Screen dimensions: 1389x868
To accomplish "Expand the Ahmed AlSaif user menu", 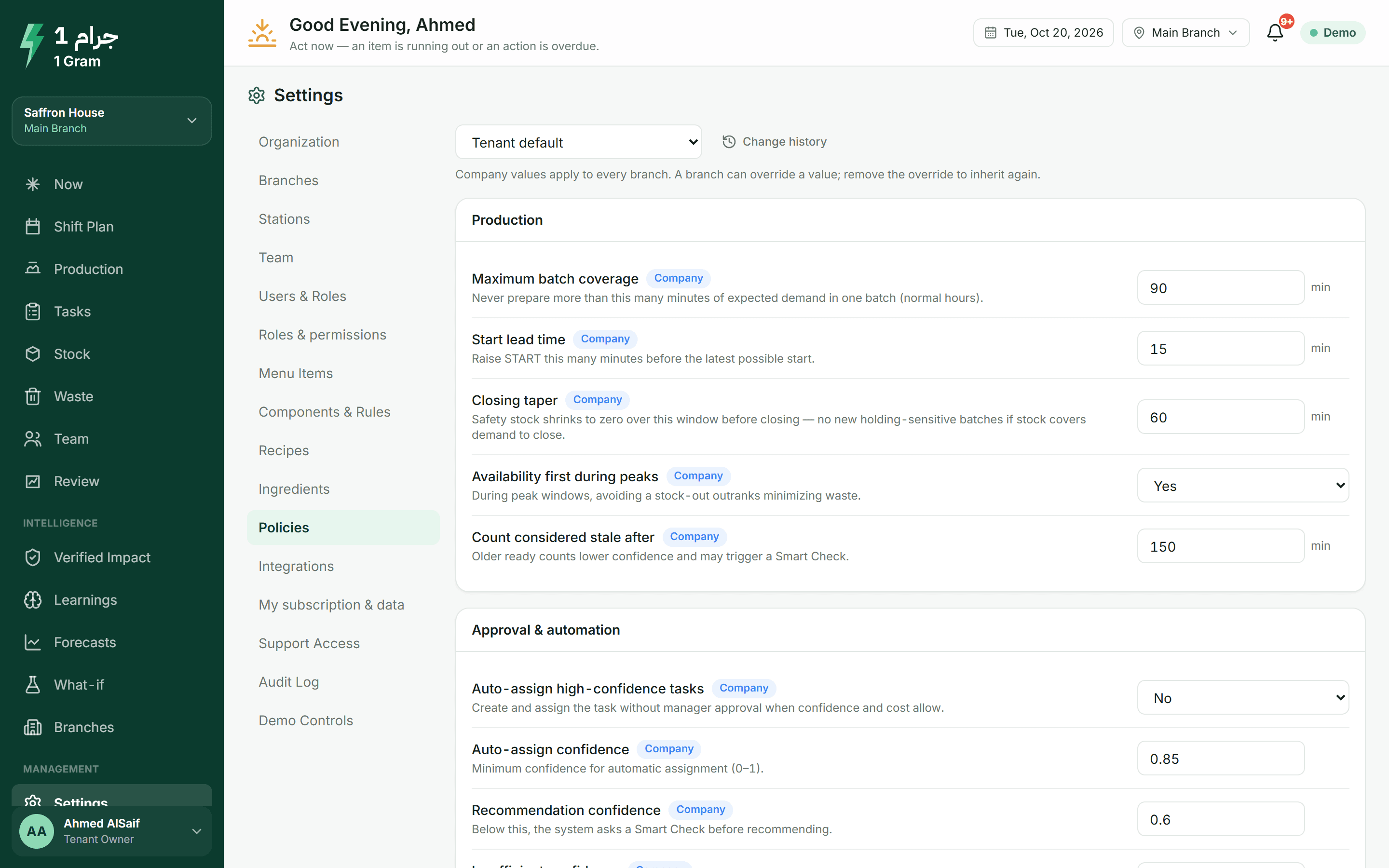I will click(112, 831).
